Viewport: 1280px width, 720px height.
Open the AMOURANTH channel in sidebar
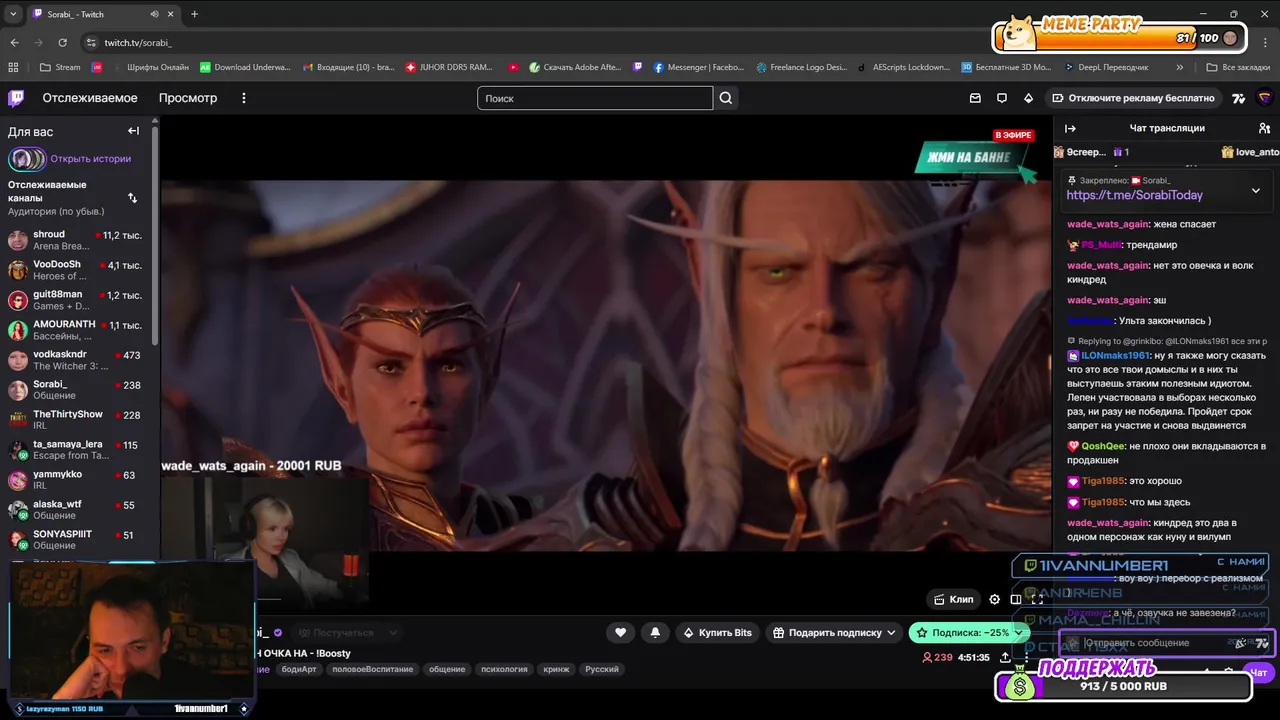[x=76, y=330]
